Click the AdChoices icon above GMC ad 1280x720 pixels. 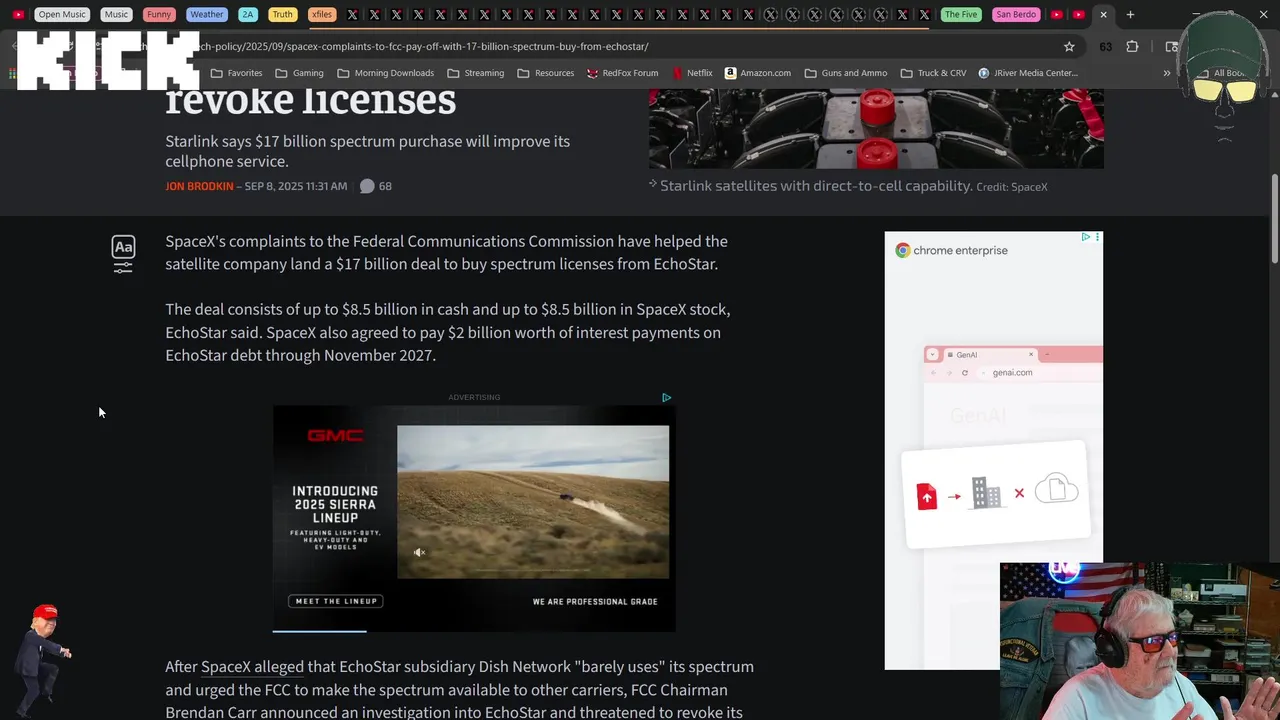pos(666,397)
